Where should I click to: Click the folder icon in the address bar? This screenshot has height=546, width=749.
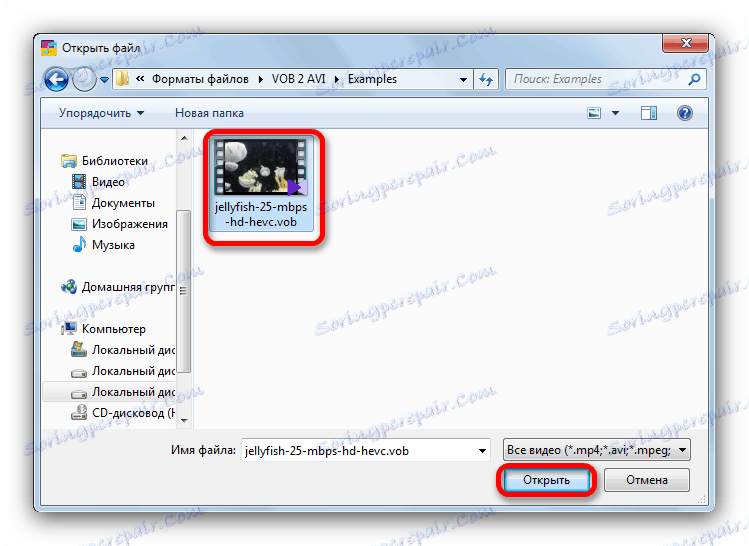coord(122,79)
